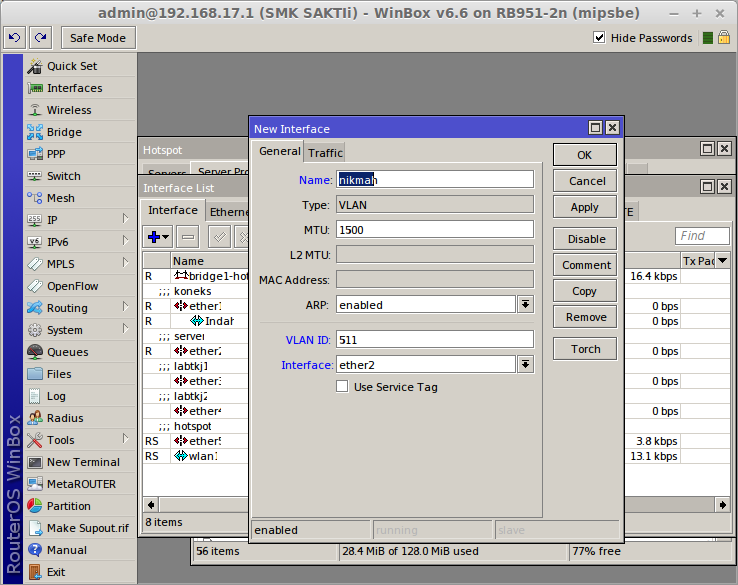
Task: Click the Comment button
Action: point(585,265)
